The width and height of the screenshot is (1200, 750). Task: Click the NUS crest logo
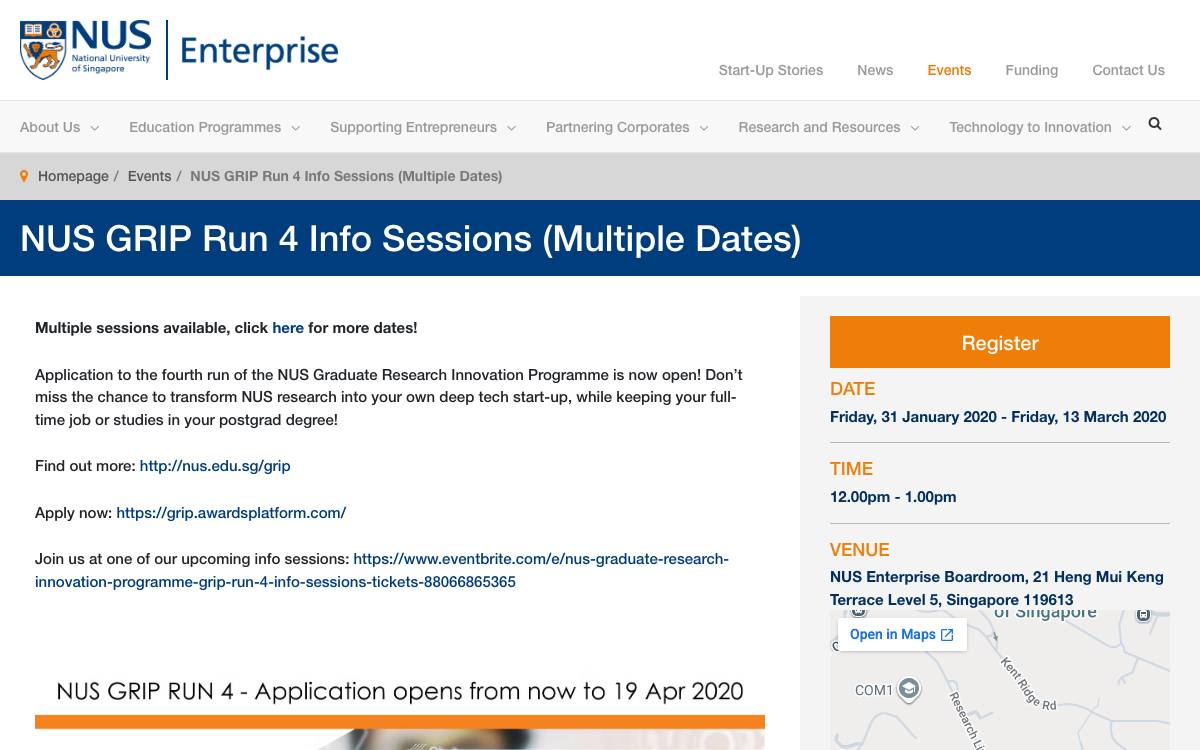[x=43, y=50]
